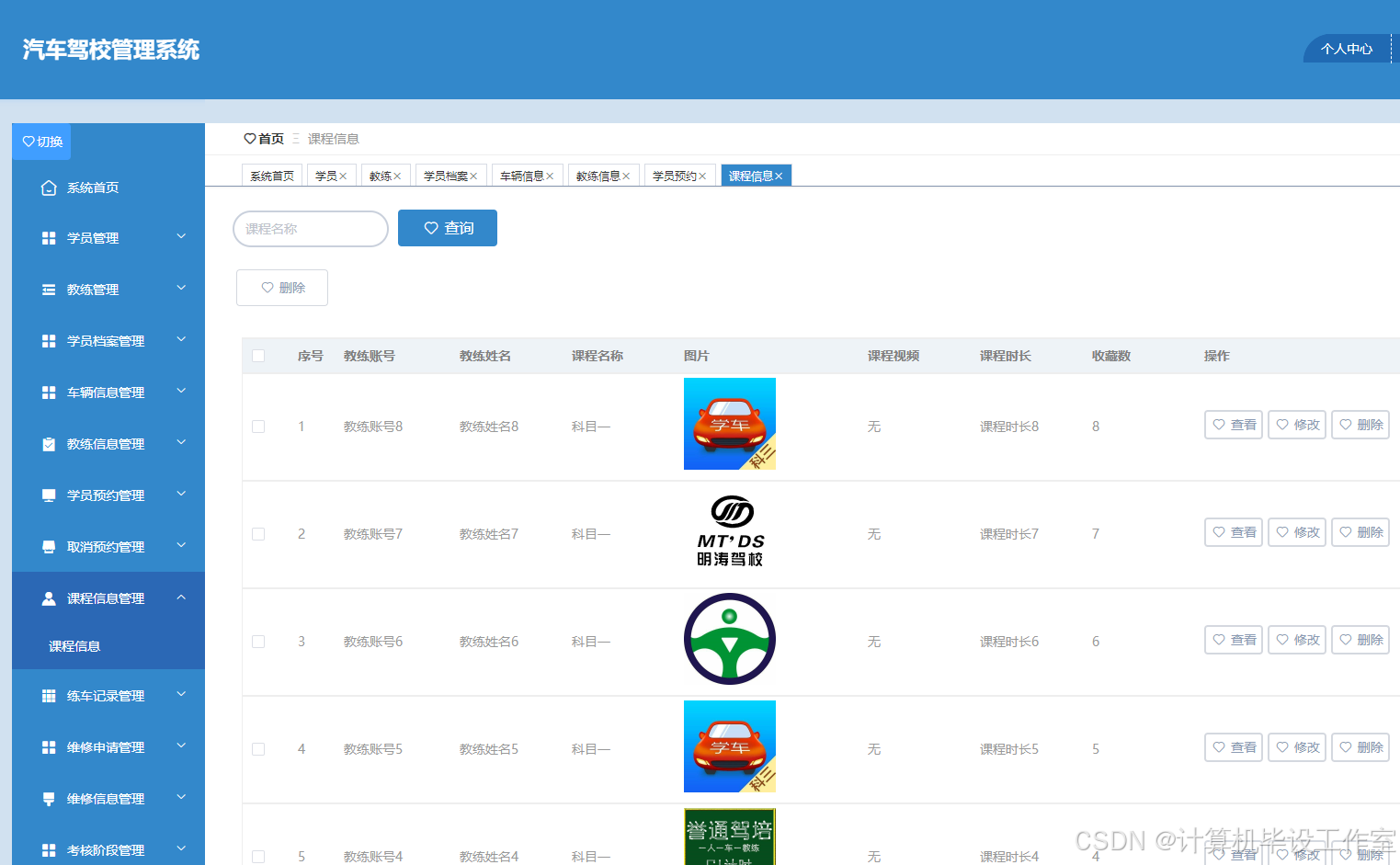Switch to the 系统首页 tab
Screen dimensions: 1400x865
(272, 176)
